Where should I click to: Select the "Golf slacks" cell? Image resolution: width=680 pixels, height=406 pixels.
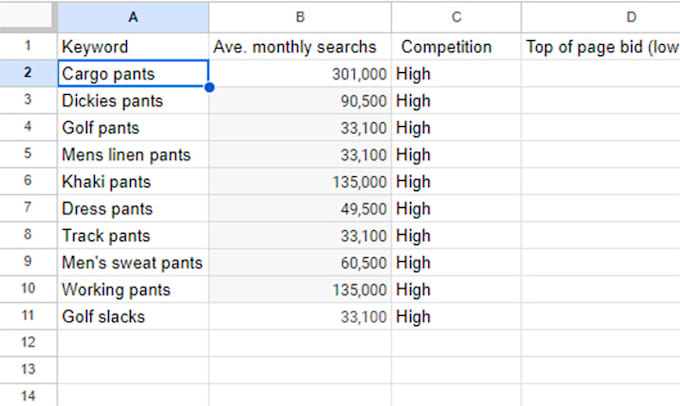pyautogui.click(x=133, y=316)
